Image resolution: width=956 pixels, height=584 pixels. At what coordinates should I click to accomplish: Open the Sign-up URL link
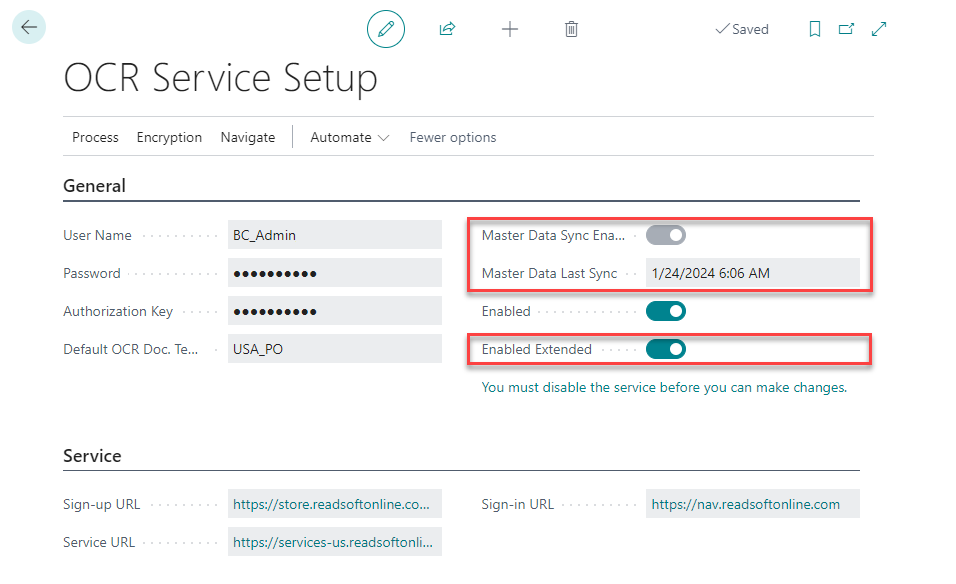point(331,504)
